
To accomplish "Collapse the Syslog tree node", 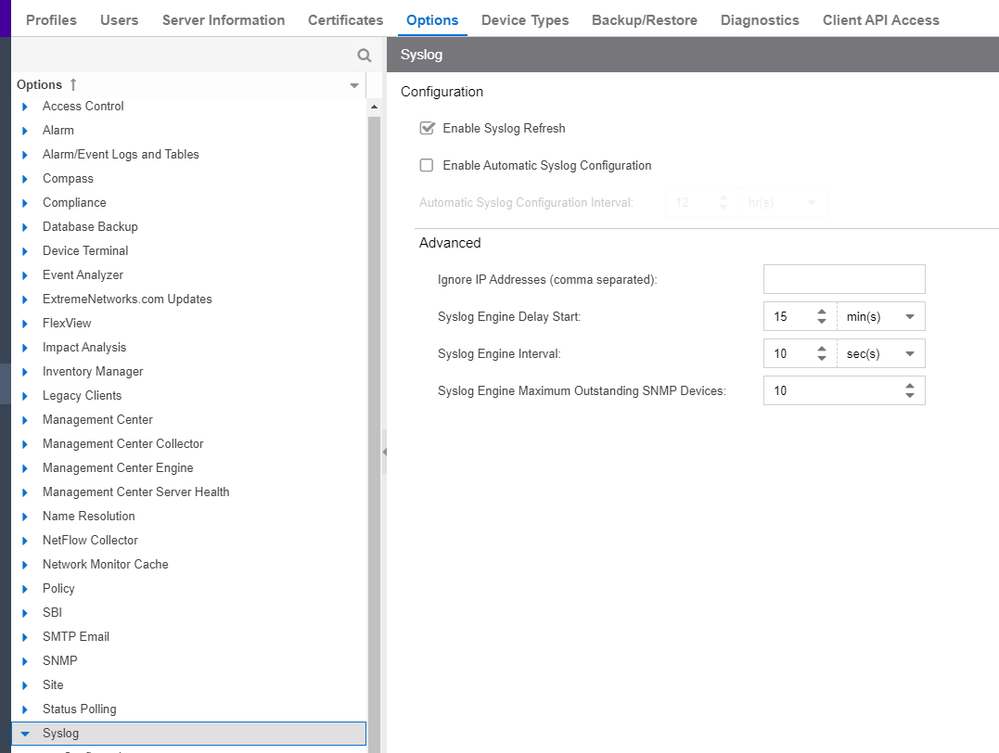I will 25,733.
